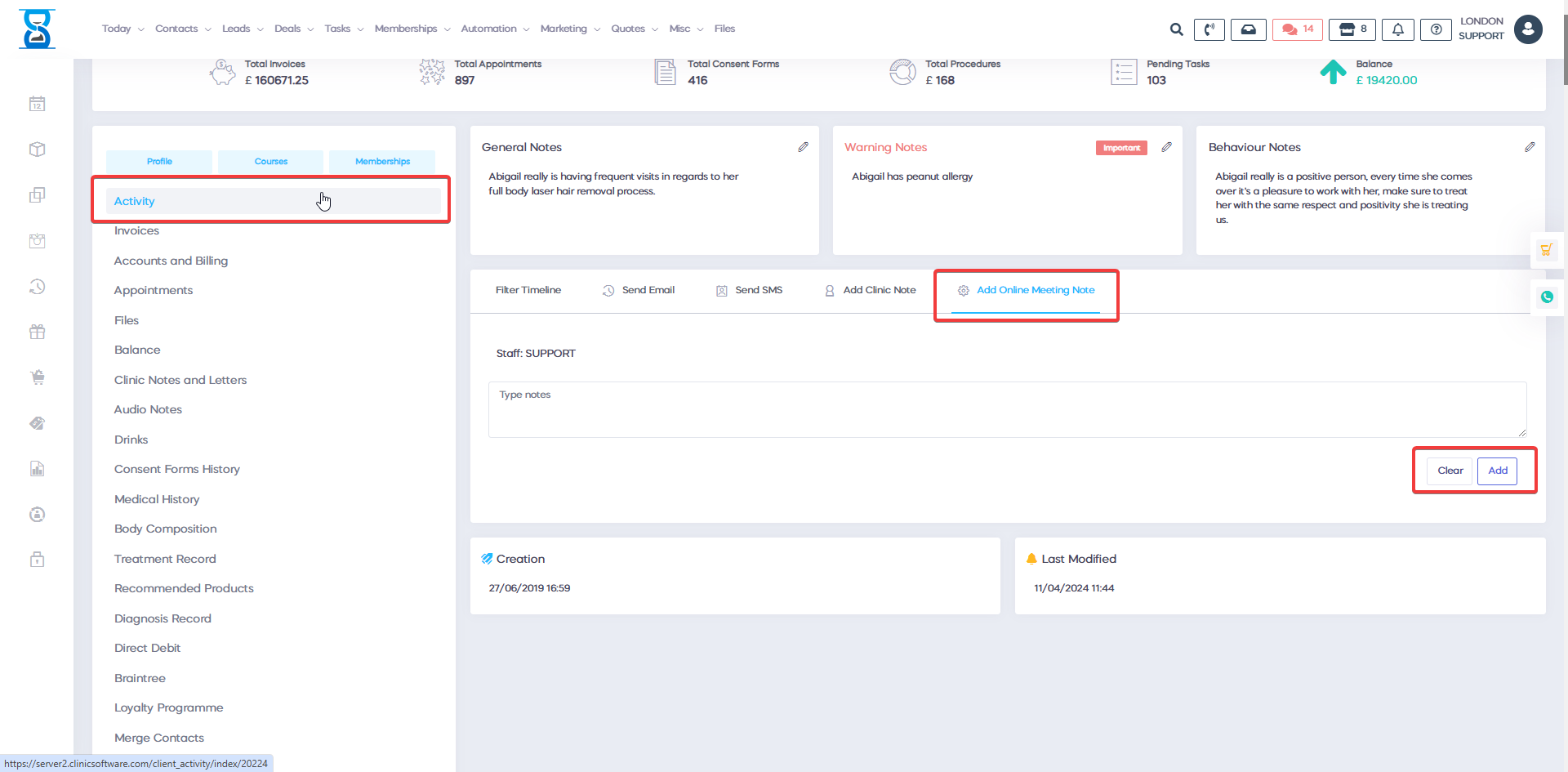The image size is (1568, 772).
Task: Open the help question mark icon
Action: click(1435, 29)
